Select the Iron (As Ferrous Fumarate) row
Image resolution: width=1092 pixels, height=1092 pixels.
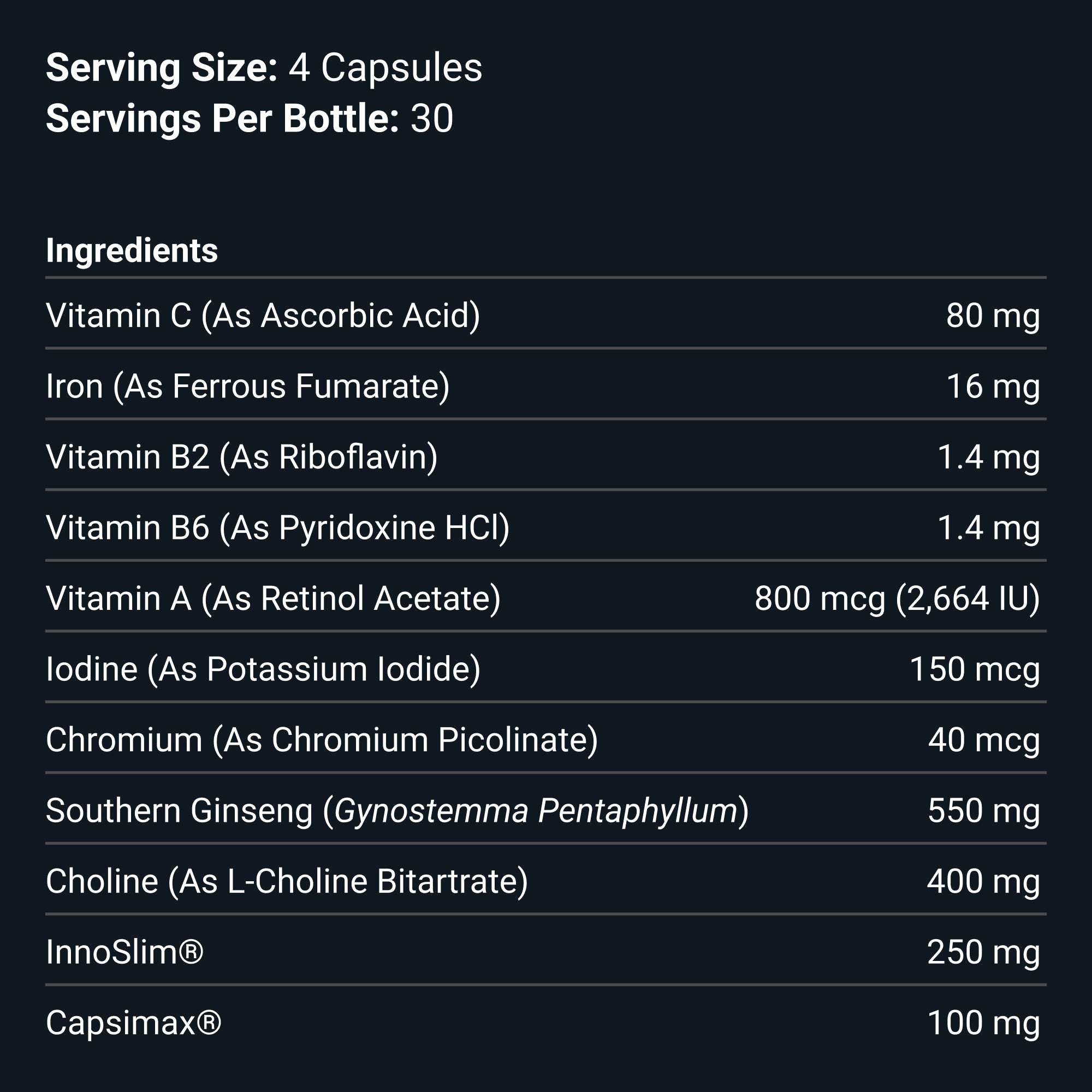(247, 387)
